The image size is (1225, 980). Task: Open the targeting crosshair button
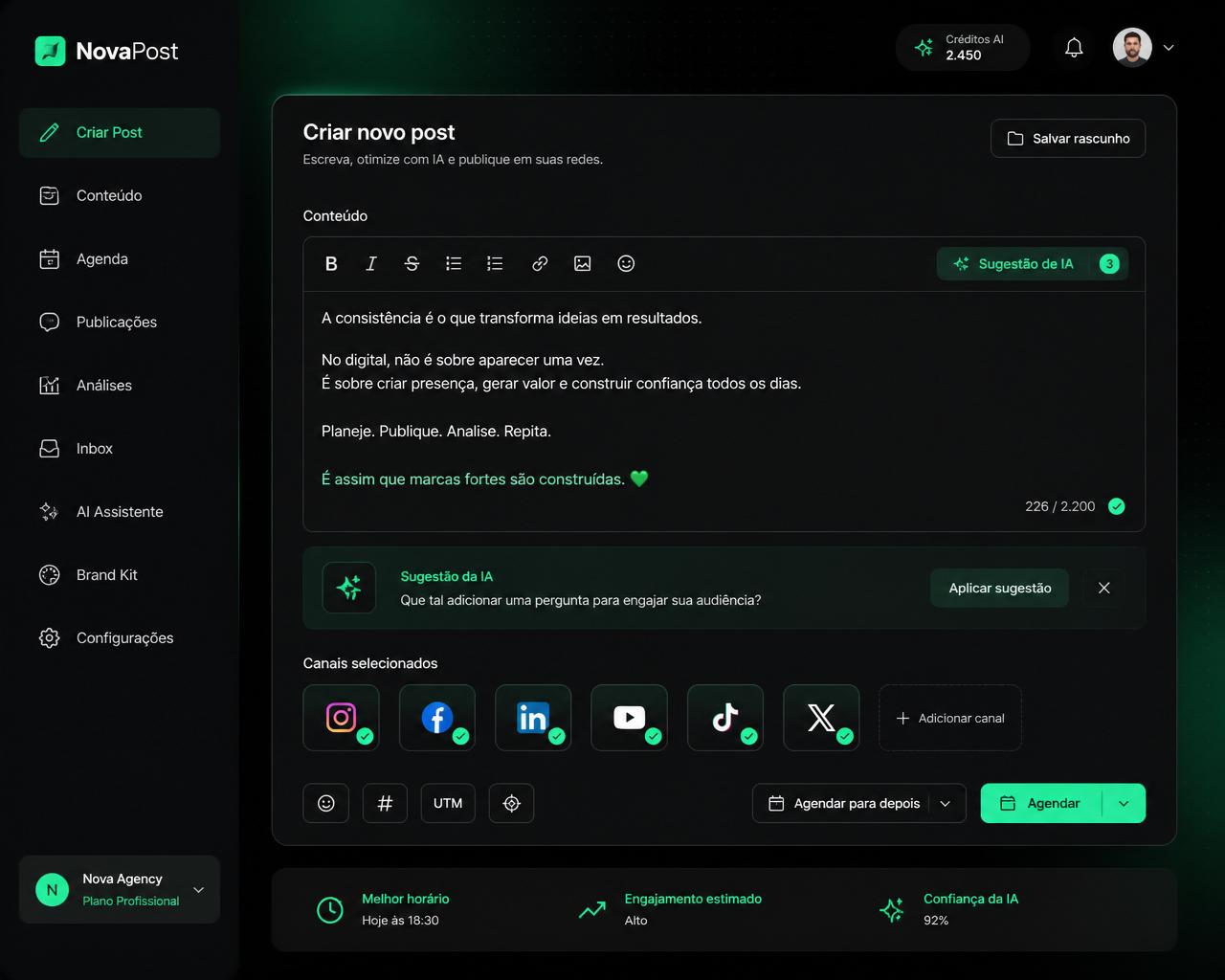tap(512, 803)
